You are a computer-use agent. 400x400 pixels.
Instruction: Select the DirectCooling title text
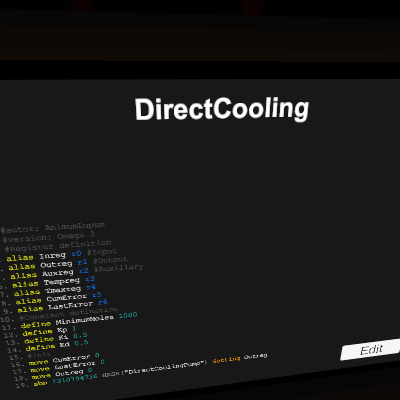[222, 109]
